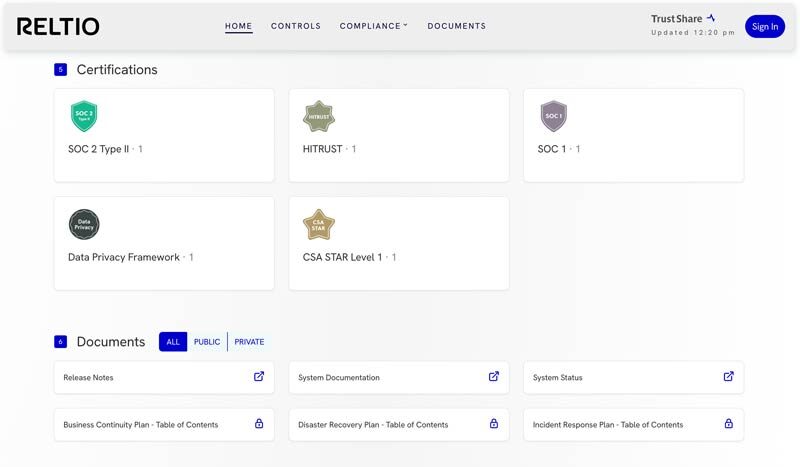The image size is (800, 467).
Task: Open Disaster Recovery Plan - Table of Contents
Action: (398, 425)
